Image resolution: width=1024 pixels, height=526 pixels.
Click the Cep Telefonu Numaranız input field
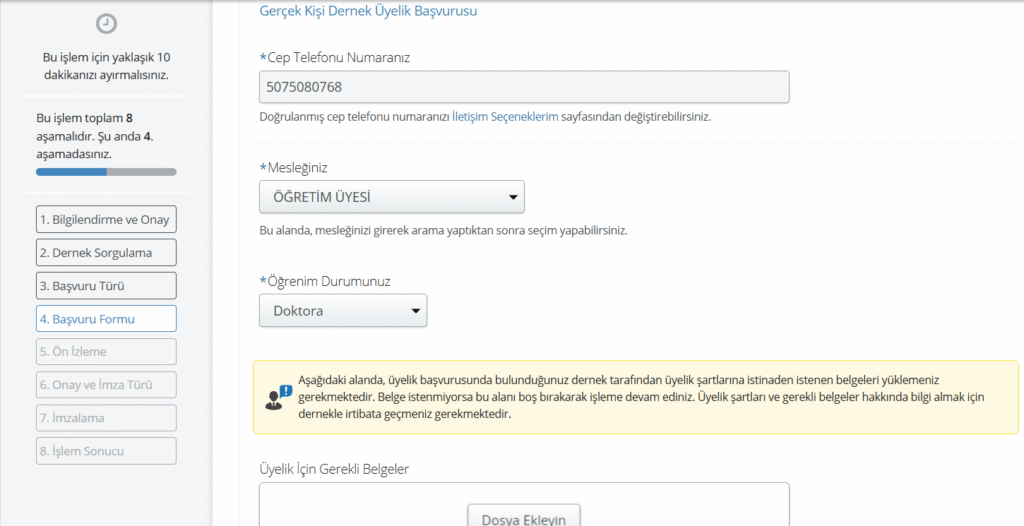click(x=524, y=87)
